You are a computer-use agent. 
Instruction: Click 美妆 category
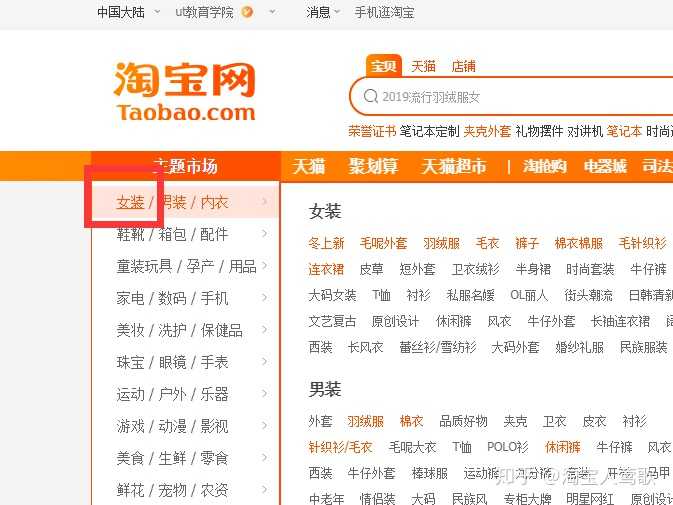pyautogui.click(x=130, y=330)
